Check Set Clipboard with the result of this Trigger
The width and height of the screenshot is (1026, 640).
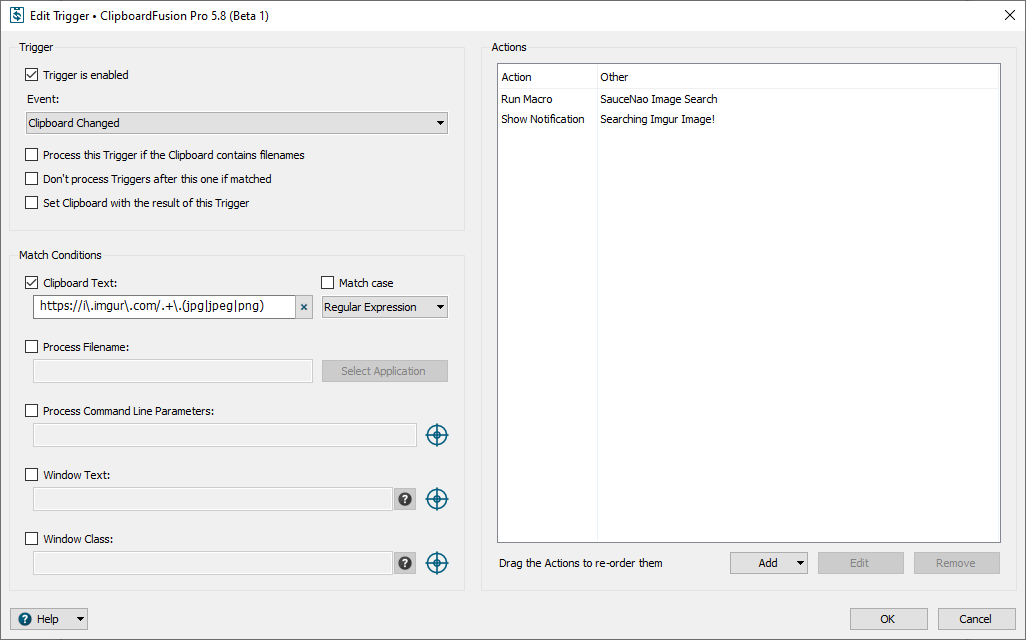tap(32, 203)
